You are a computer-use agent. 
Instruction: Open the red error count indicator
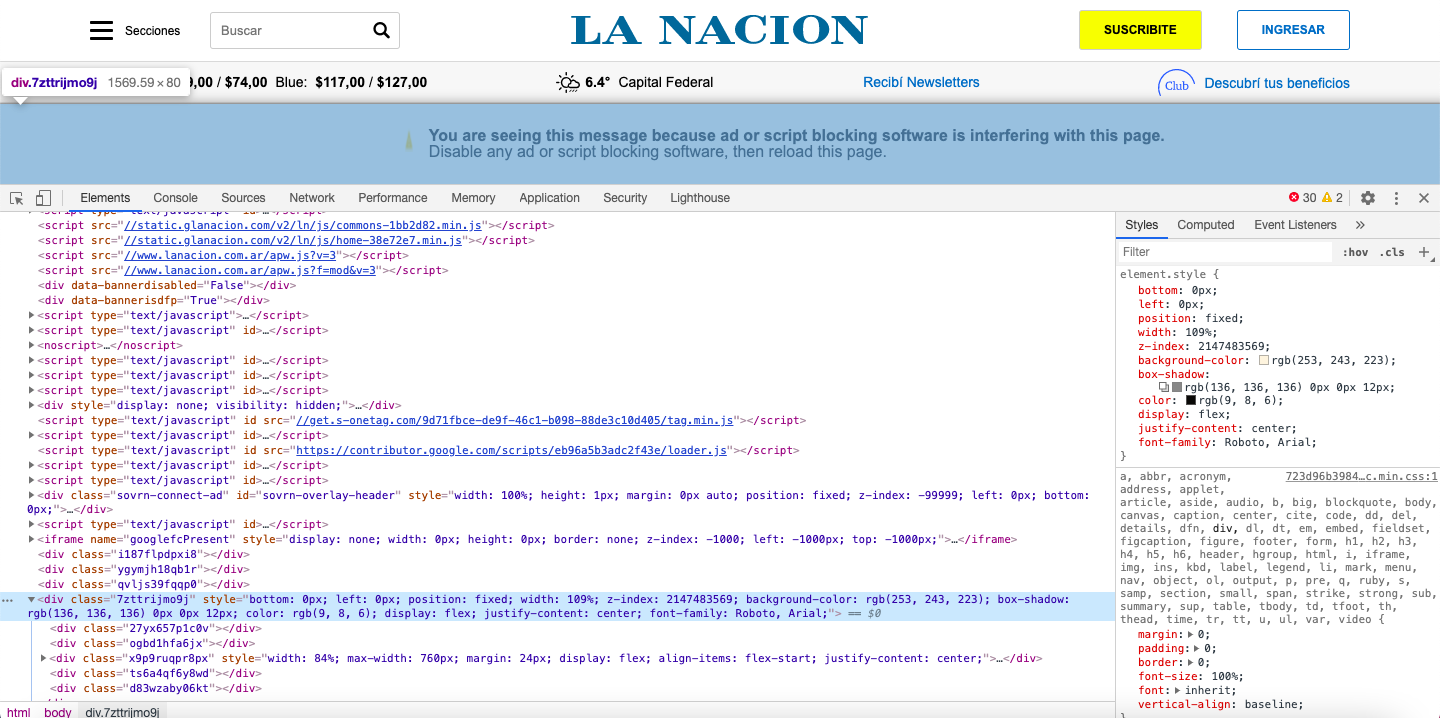tap(1302, 198)
